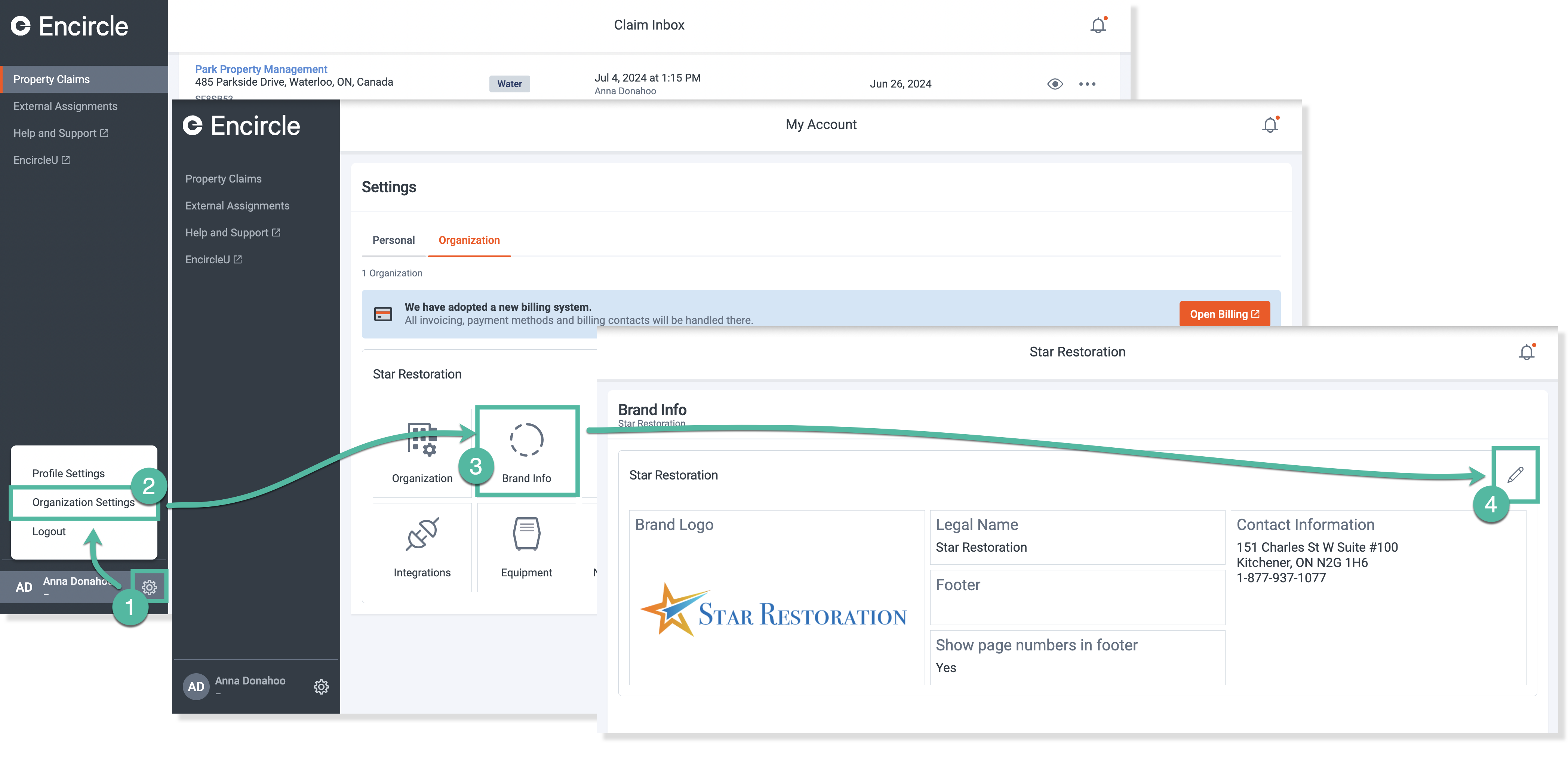Click the Water tag on the claim row

point(510,84)
